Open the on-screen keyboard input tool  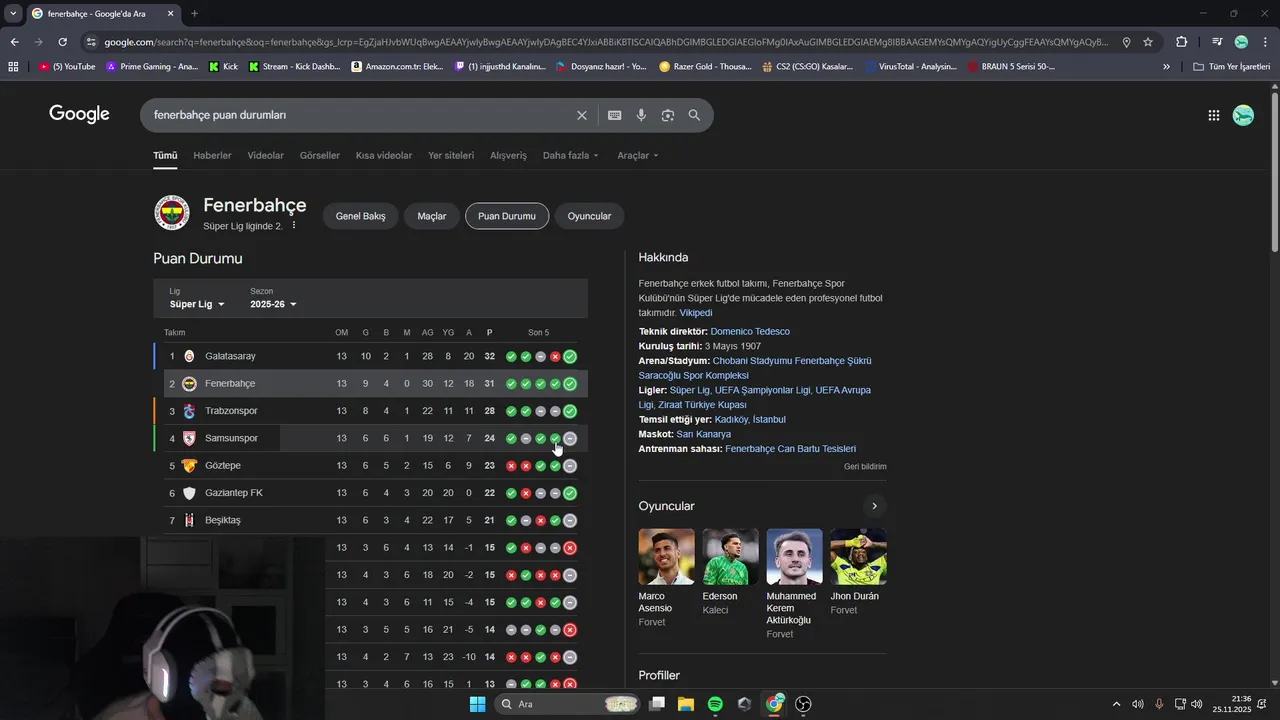[615, 115]
